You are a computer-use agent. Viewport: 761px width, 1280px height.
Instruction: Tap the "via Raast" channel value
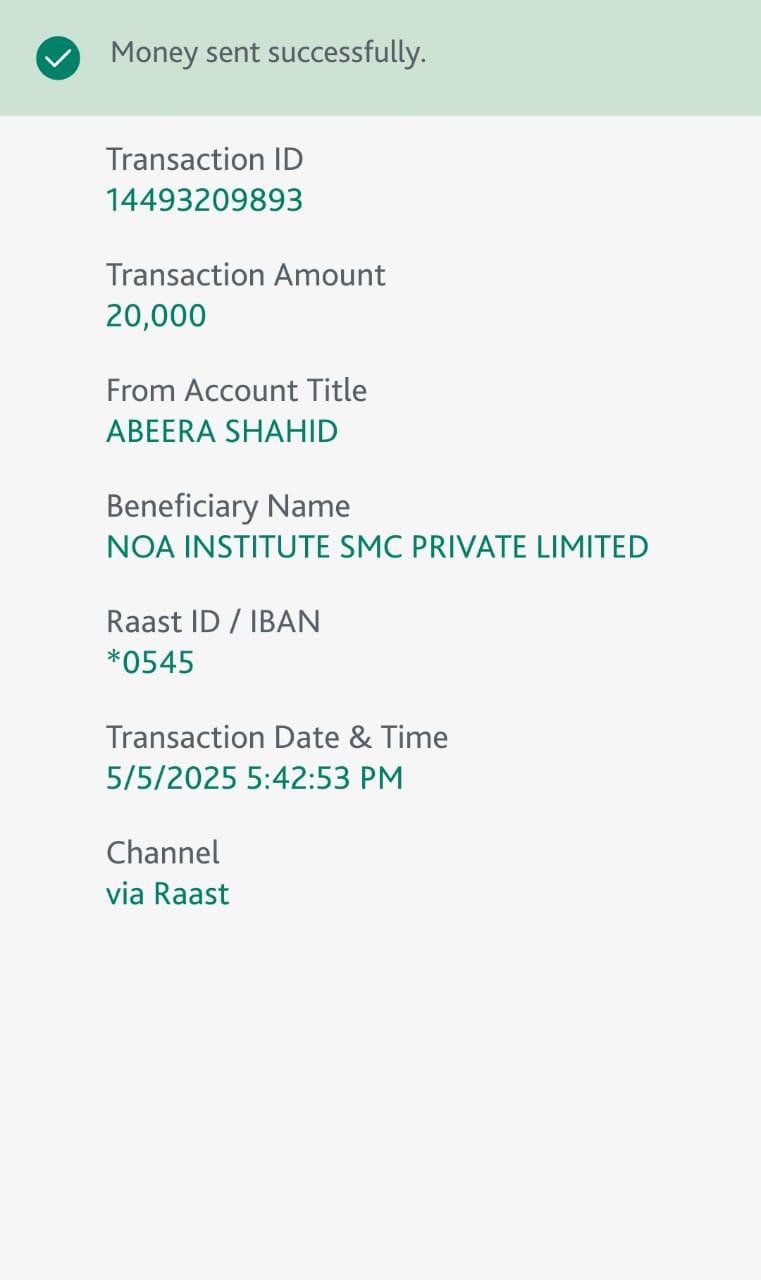click(x=167, y=894)
